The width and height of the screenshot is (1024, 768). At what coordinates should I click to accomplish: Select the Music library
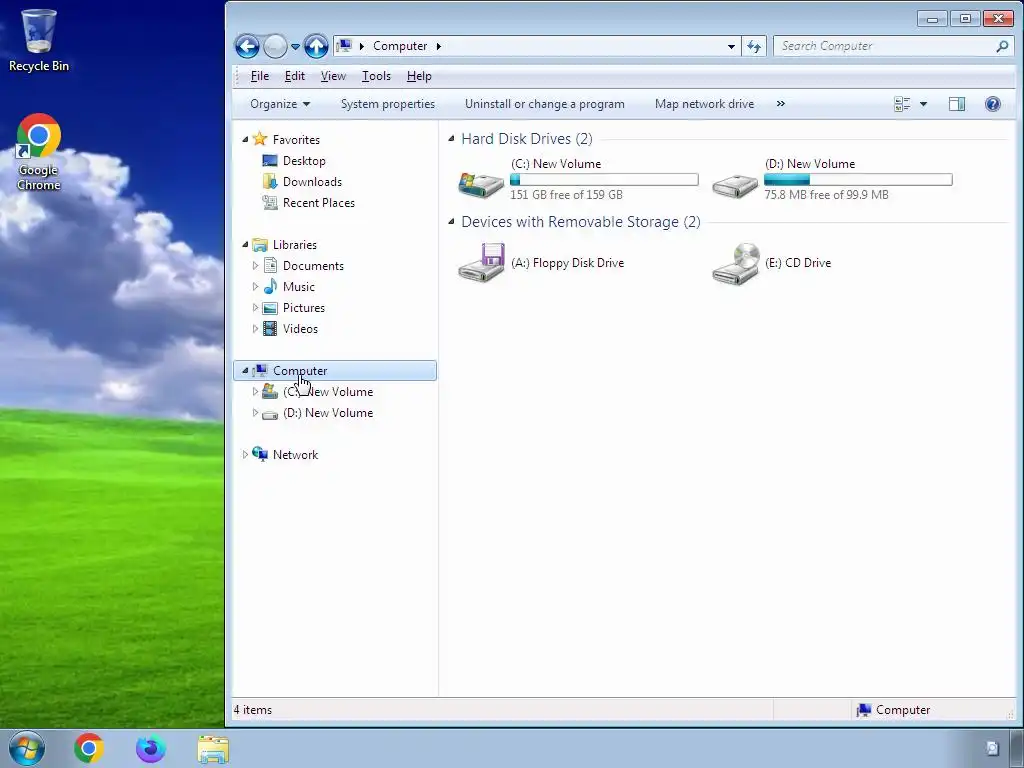pos(298,287)
